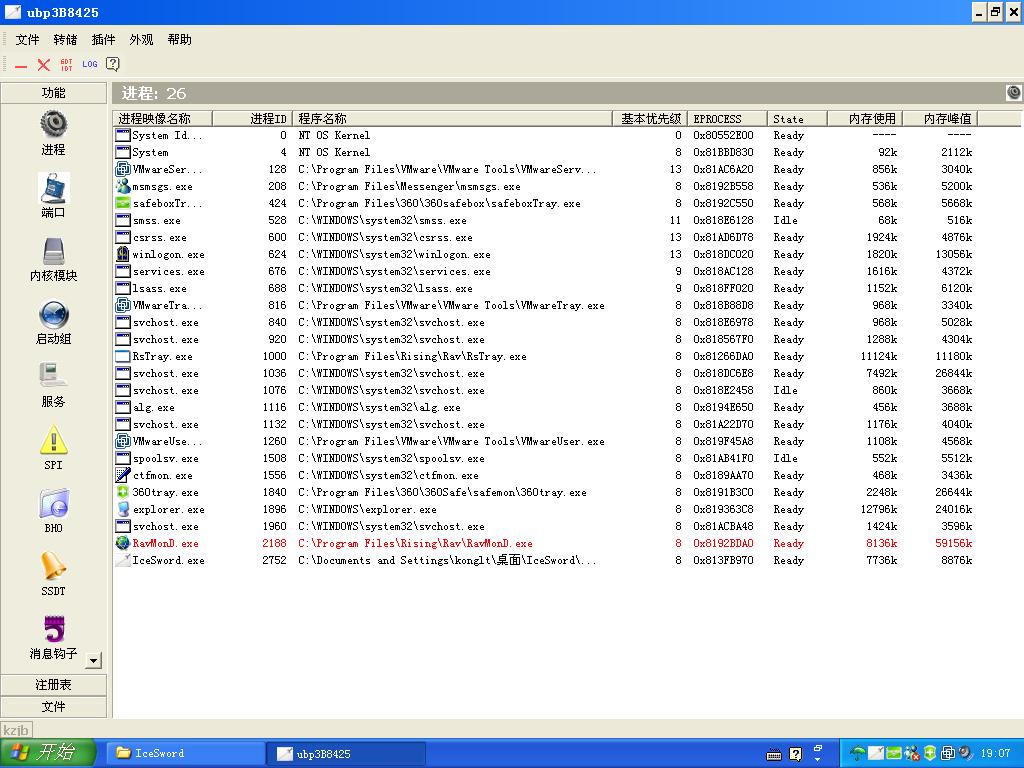Click the red dash toolbar icon
1024x768 pixels.
[x=21, y=65]
